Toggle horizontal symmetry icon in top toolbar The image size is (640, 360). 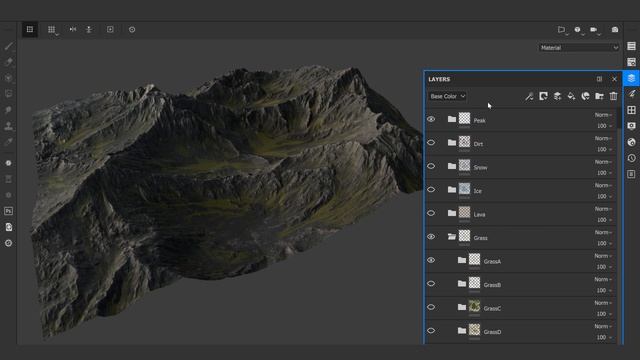73,29
